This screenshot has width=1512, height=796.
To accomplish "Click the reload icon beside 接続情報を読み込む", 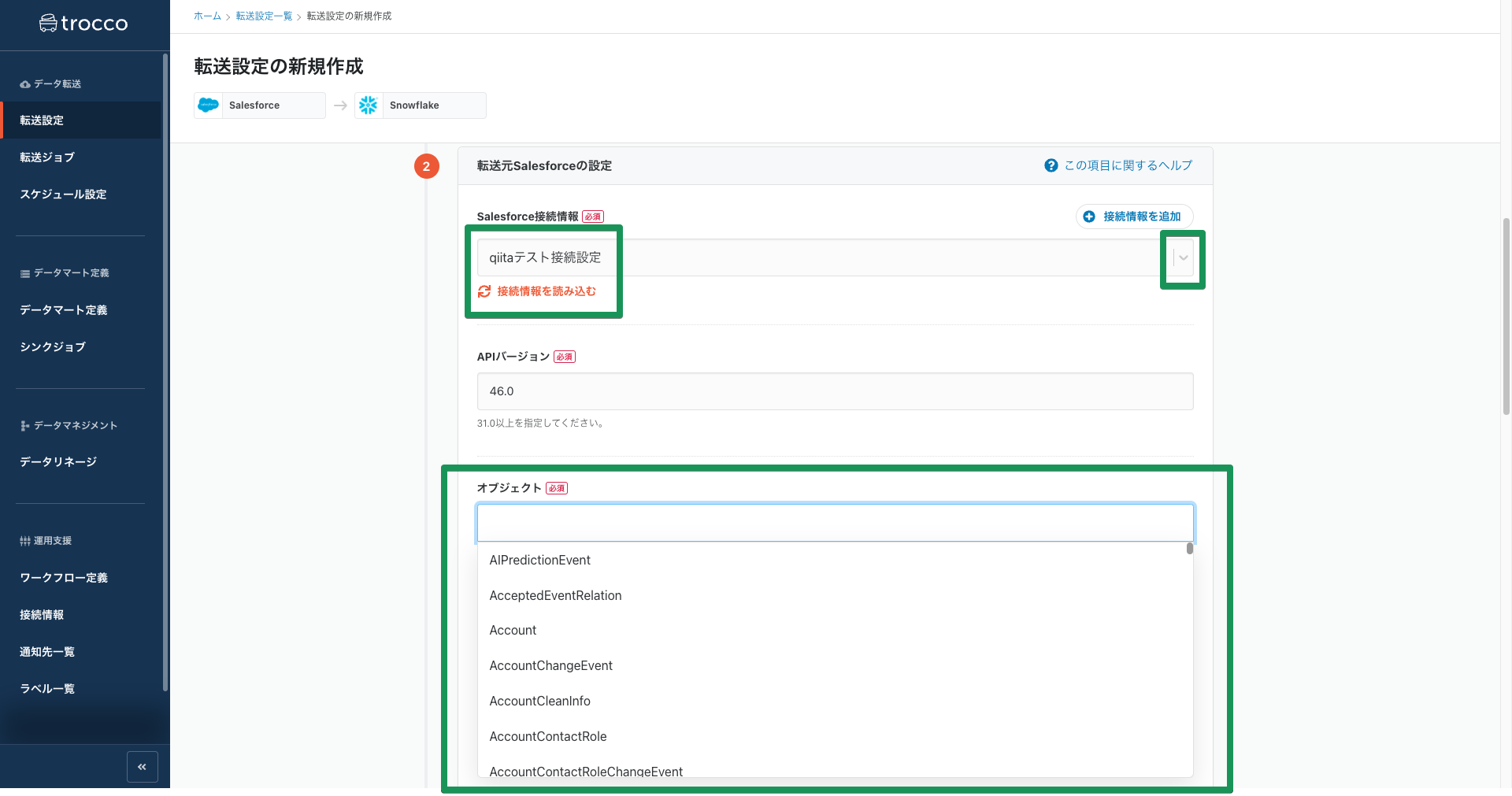I will [x=484, y=291].
